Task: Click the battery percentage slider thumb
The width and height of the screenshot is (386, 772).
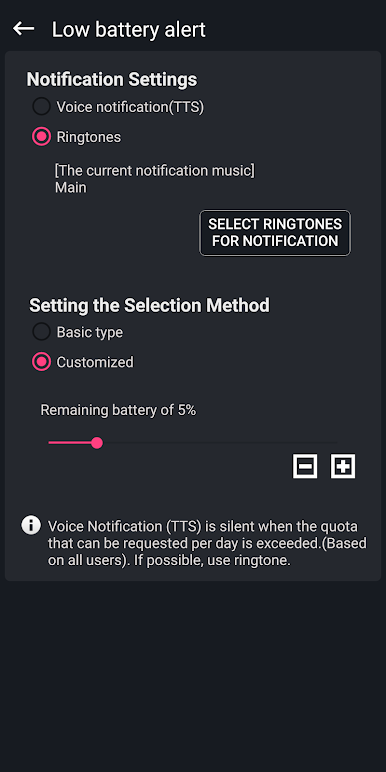Action: coord(97,443)
